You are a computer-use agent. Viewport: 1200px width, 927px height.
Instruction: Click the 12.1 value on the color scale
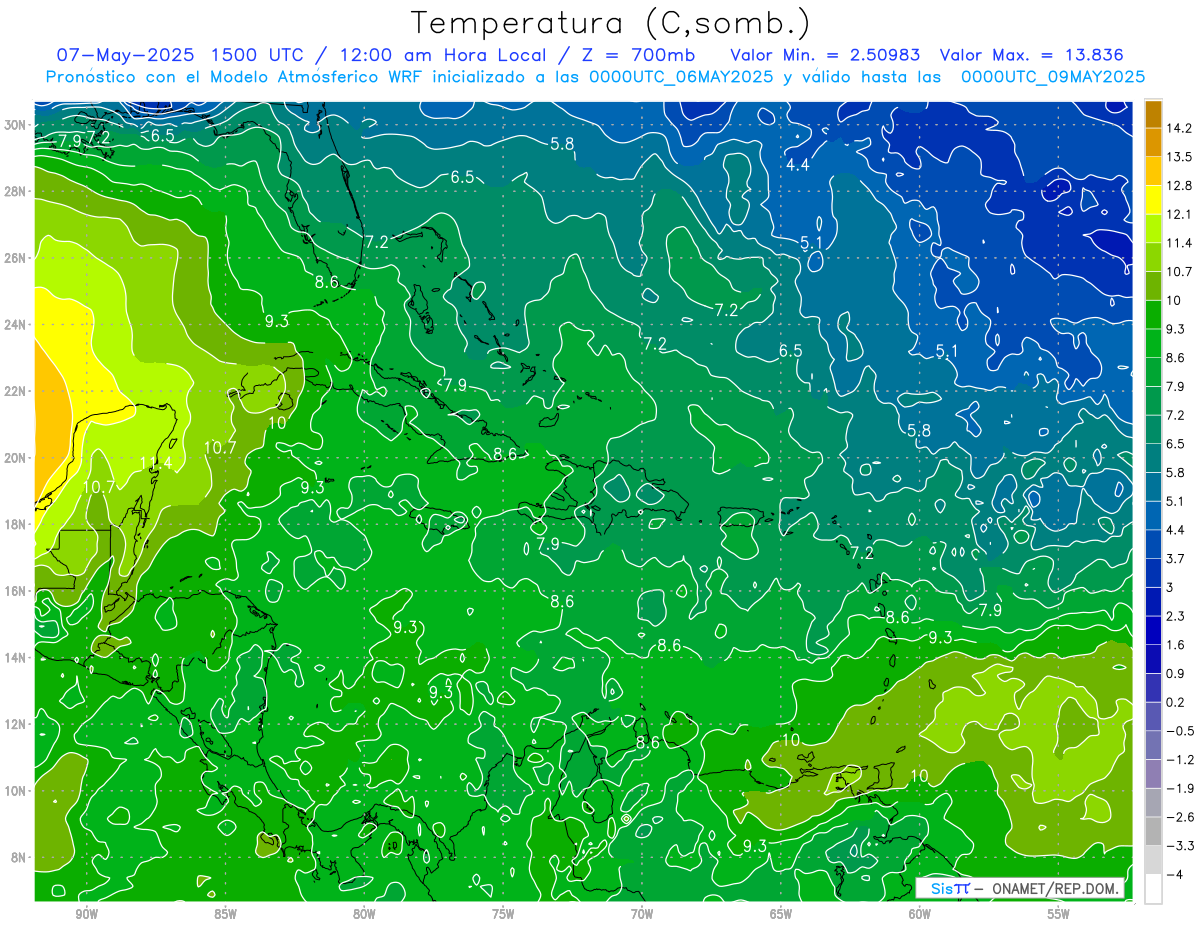[x=1180, y=214]
